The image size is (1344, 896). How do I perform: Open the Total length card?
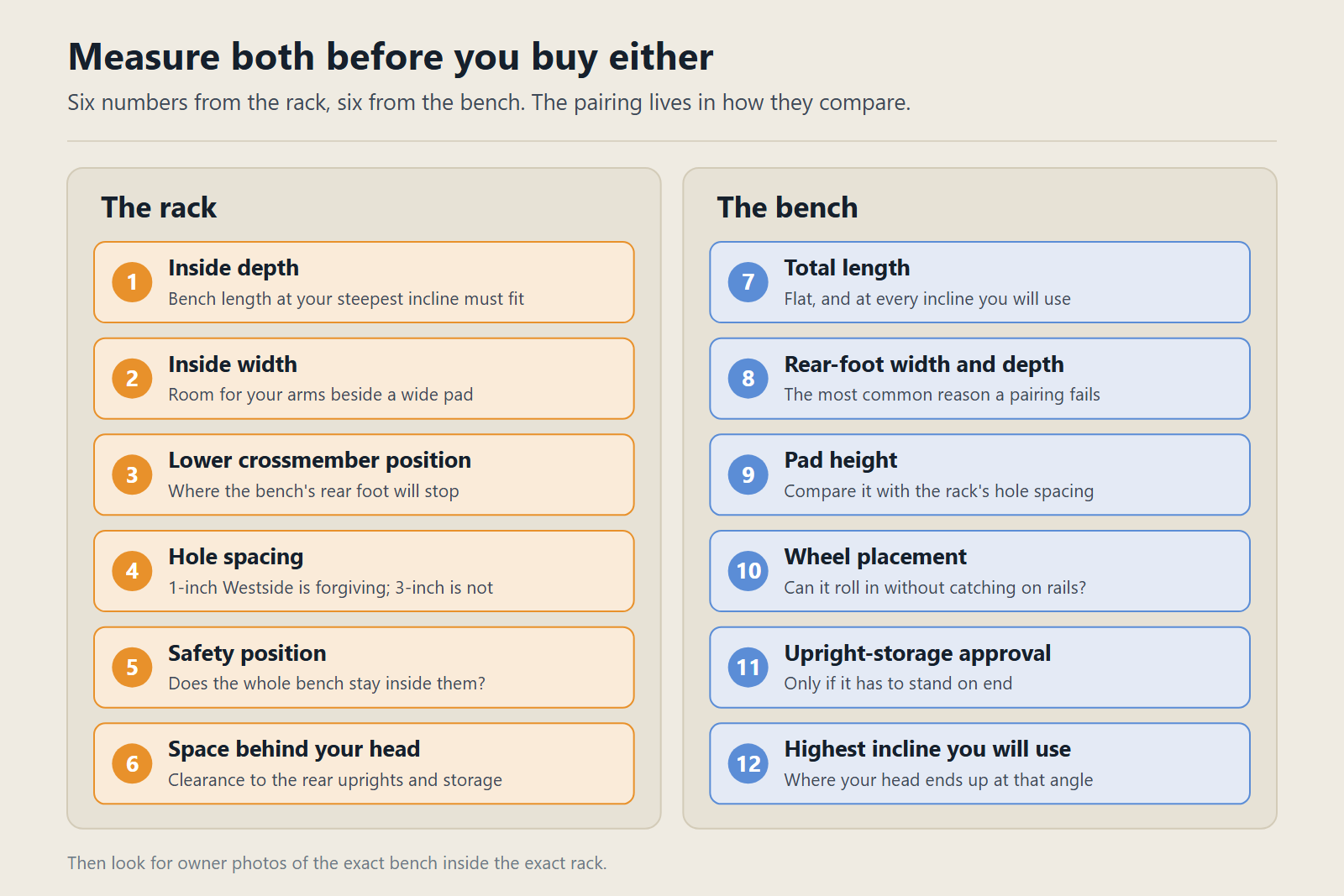[x=979, y=282]
